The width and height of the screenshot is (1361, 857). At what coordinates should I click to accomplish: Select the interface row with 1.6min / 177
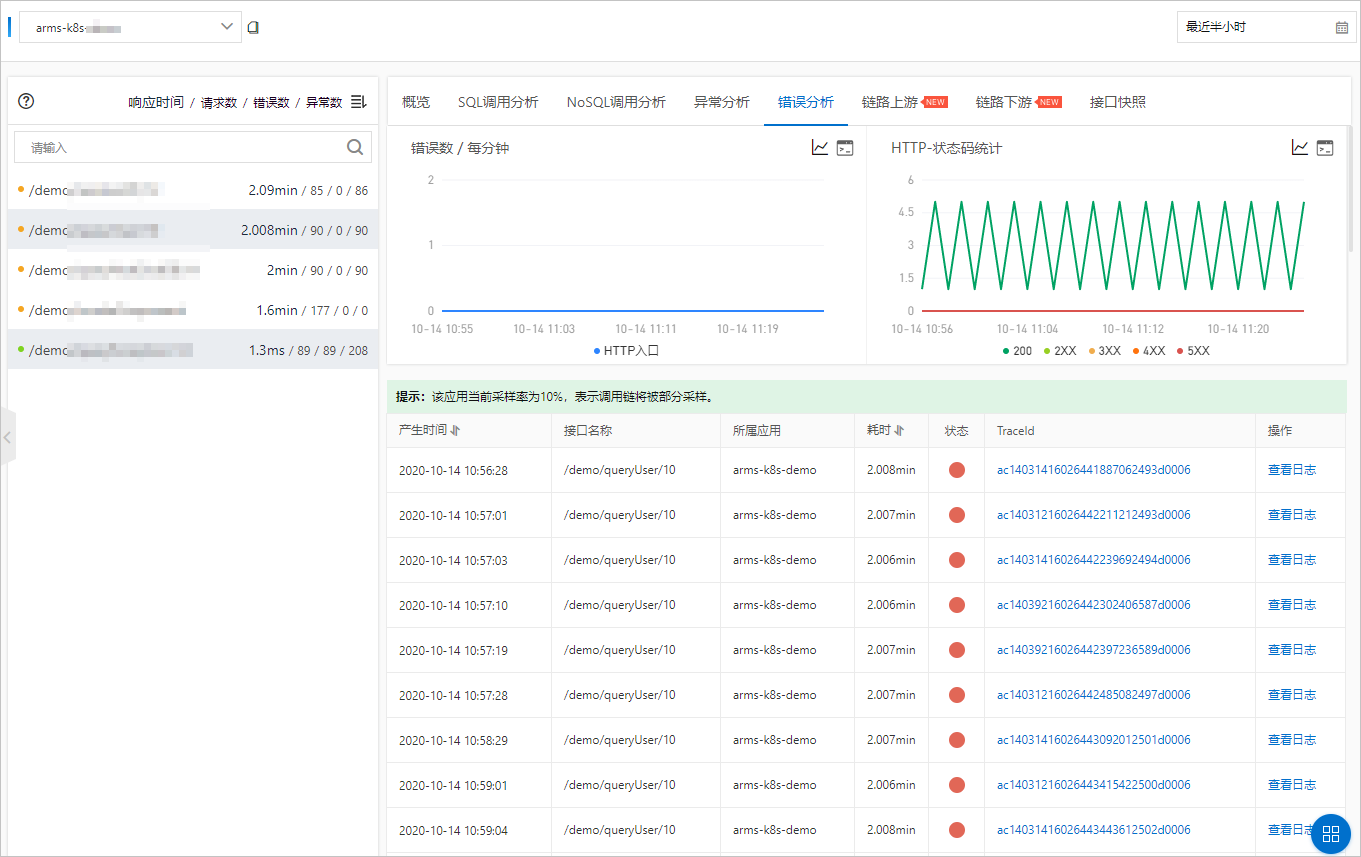pos(193,310)
